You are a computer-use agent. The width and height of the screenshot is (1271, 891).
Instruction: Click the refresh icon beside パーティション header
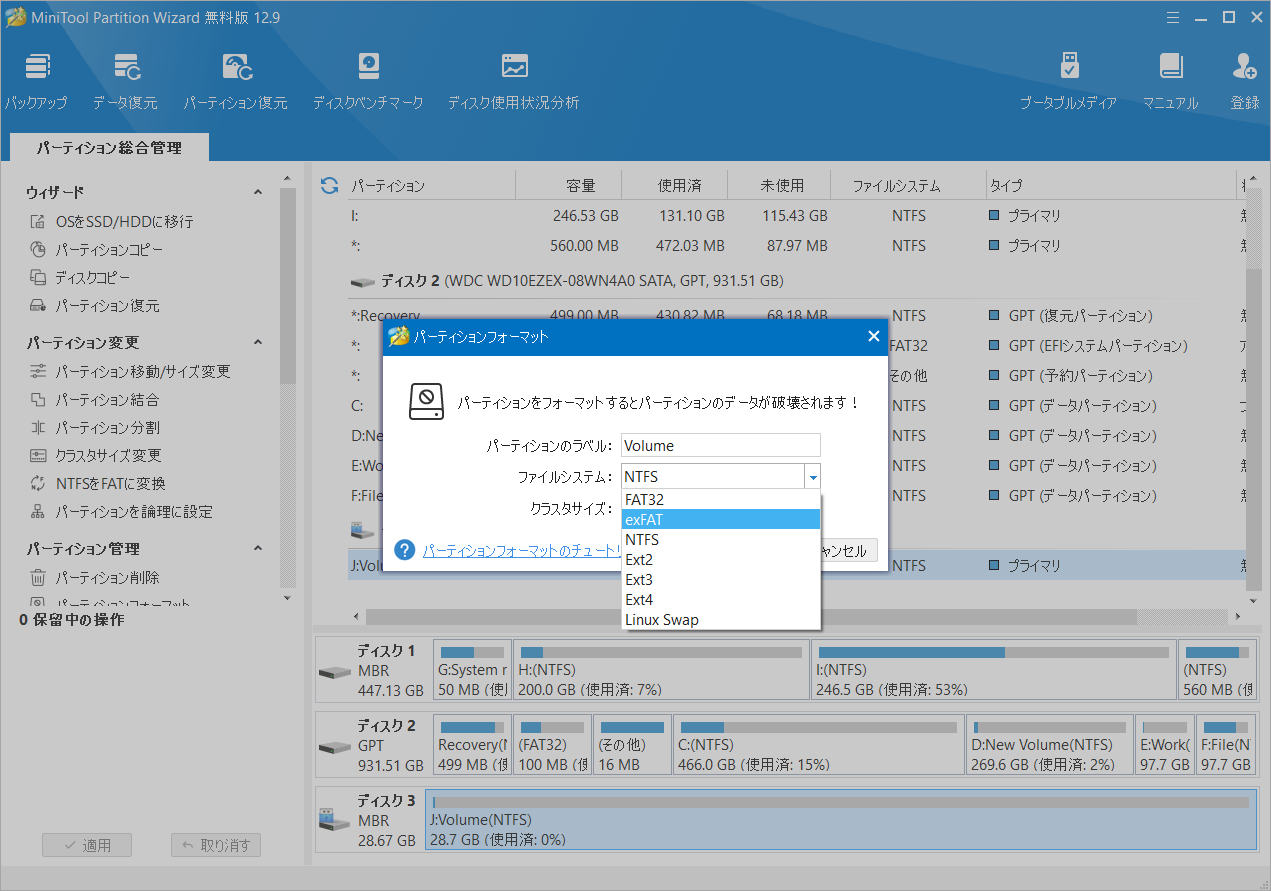(x=329, y=185)
